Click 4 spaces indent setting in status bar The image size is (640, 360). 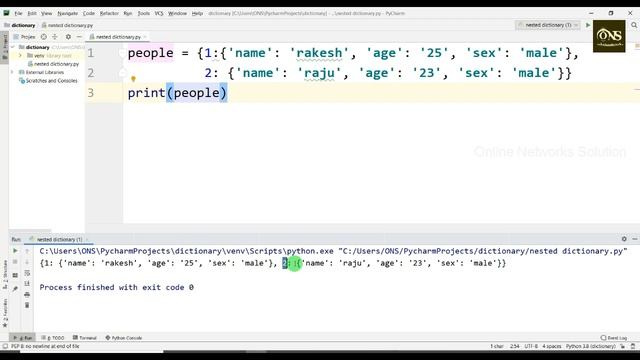pyautogui.click(x=552, y=347)
